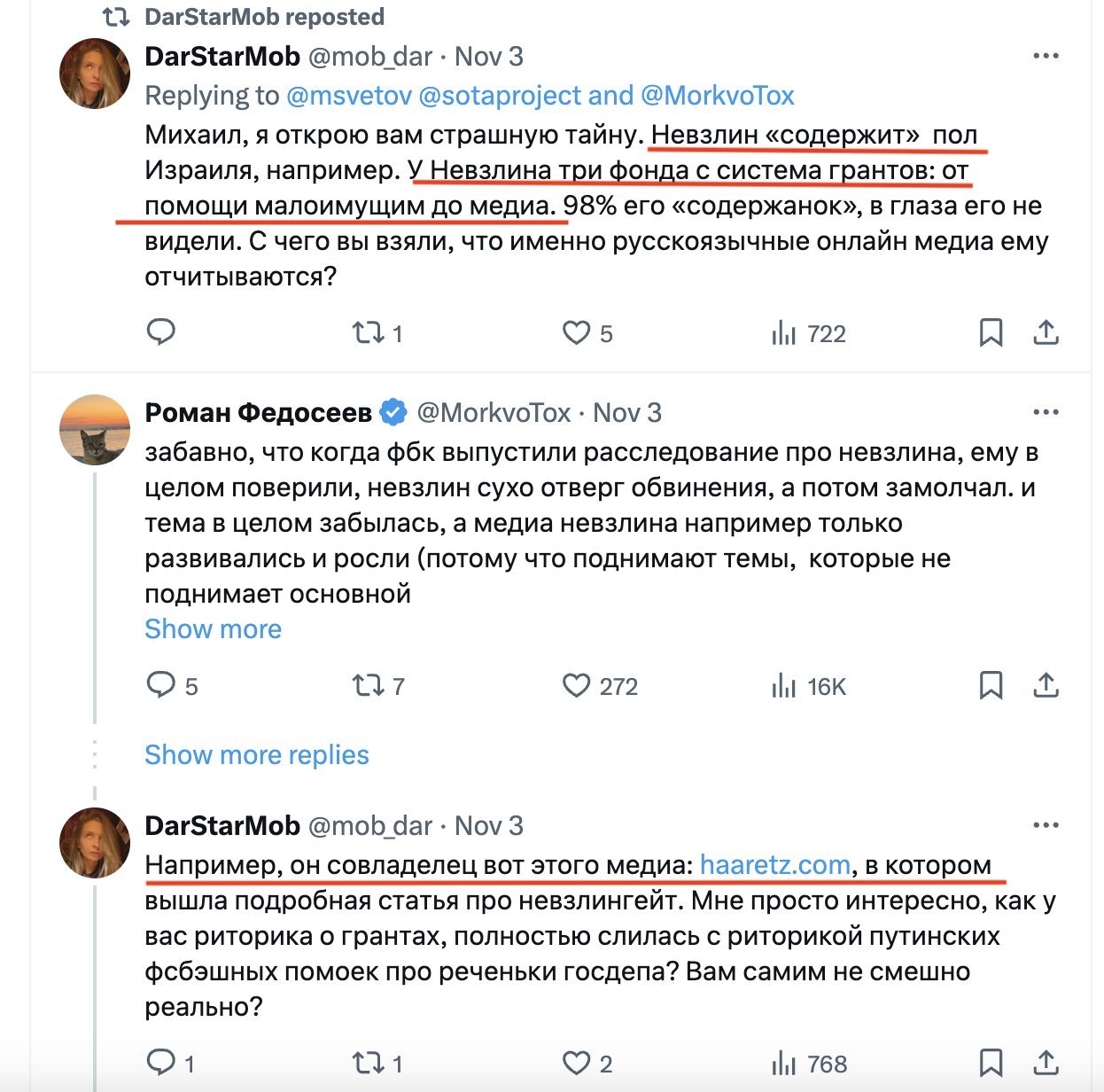Share Роман Федосеев's tweet

point(1046,685)
